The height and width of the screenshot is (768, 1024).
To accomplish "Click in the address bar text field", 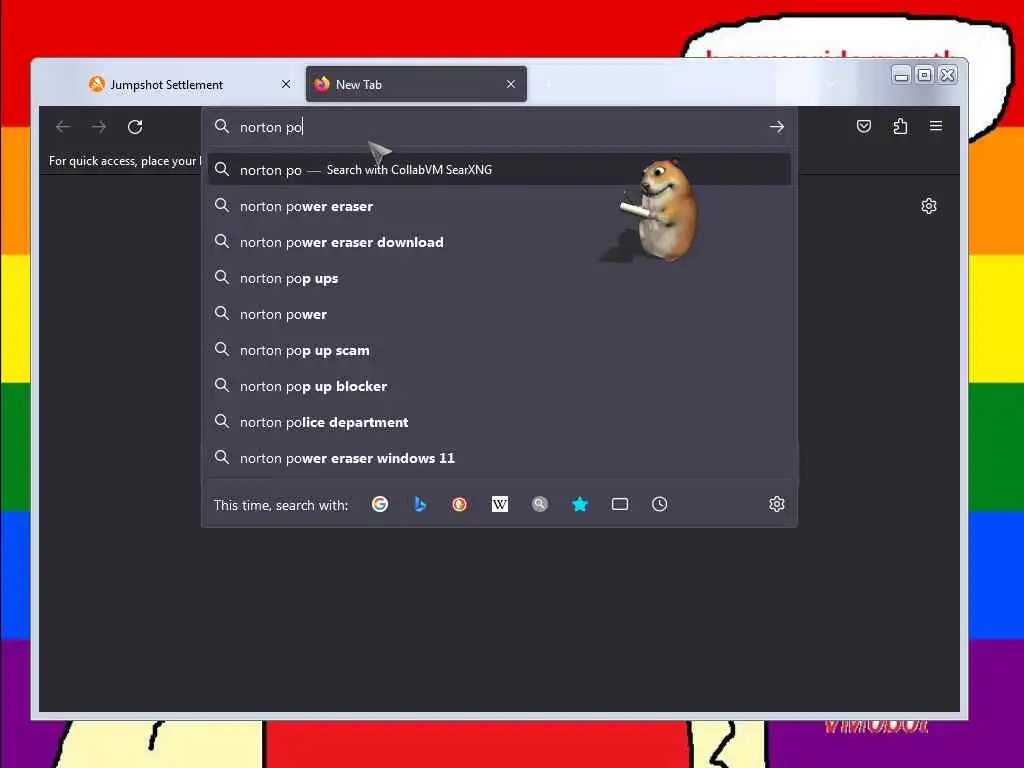I will pyautogui.click(x=500, y=127).
